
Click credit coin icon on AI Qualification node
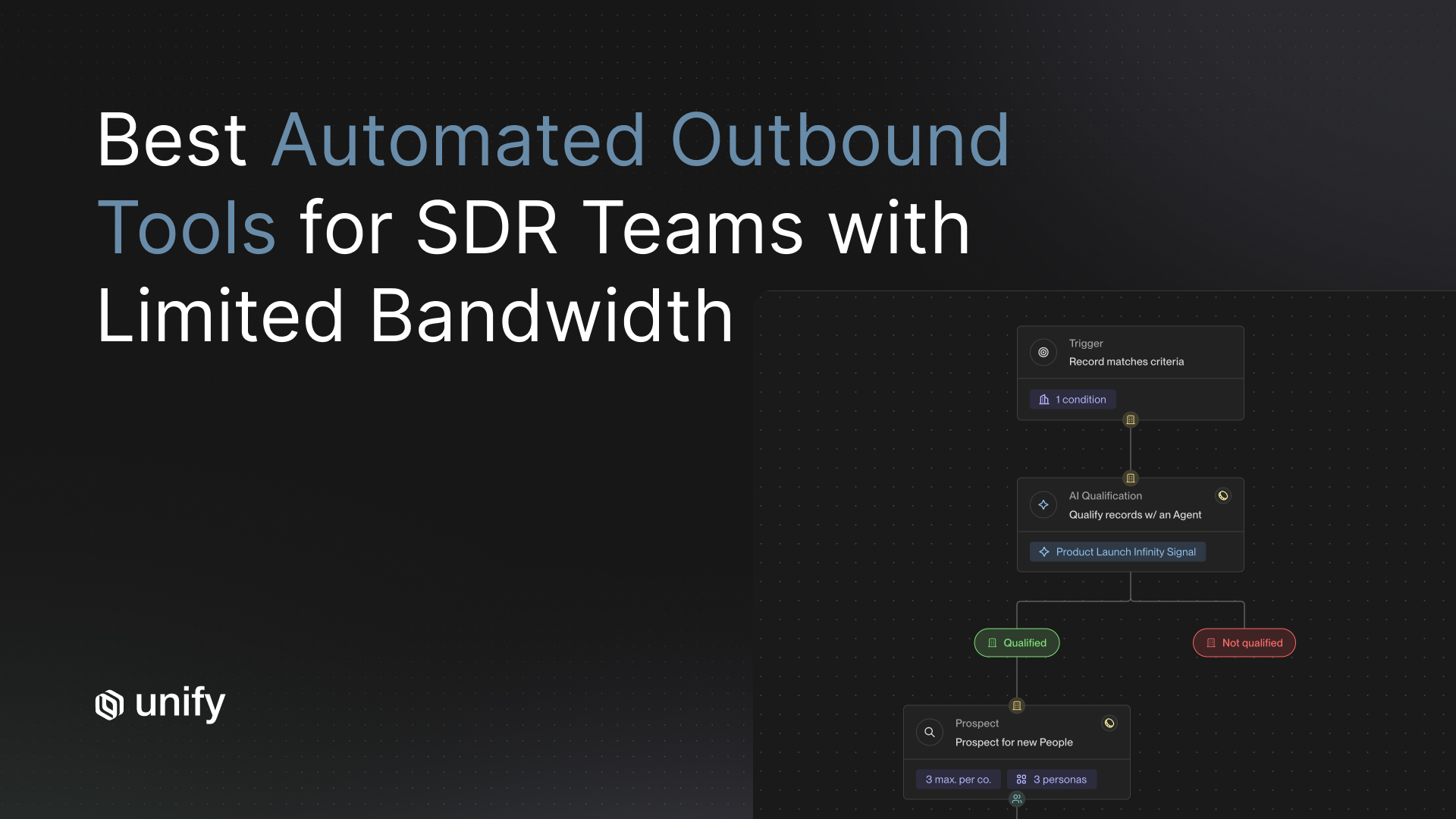1223,496
